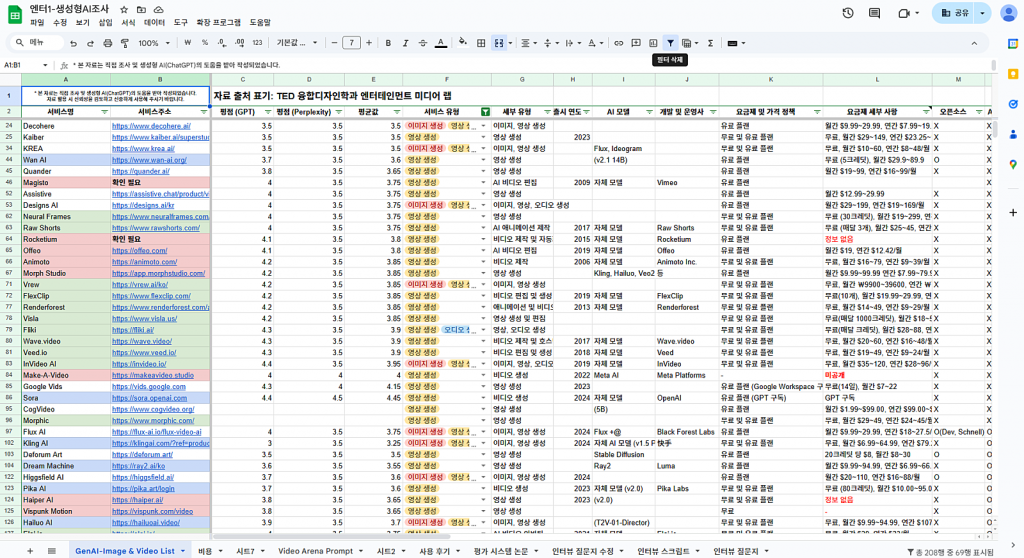This screenshot has height=558, width=1024.
Task: Click the remove filter funnel icon
Action: (x=670, y=43)
